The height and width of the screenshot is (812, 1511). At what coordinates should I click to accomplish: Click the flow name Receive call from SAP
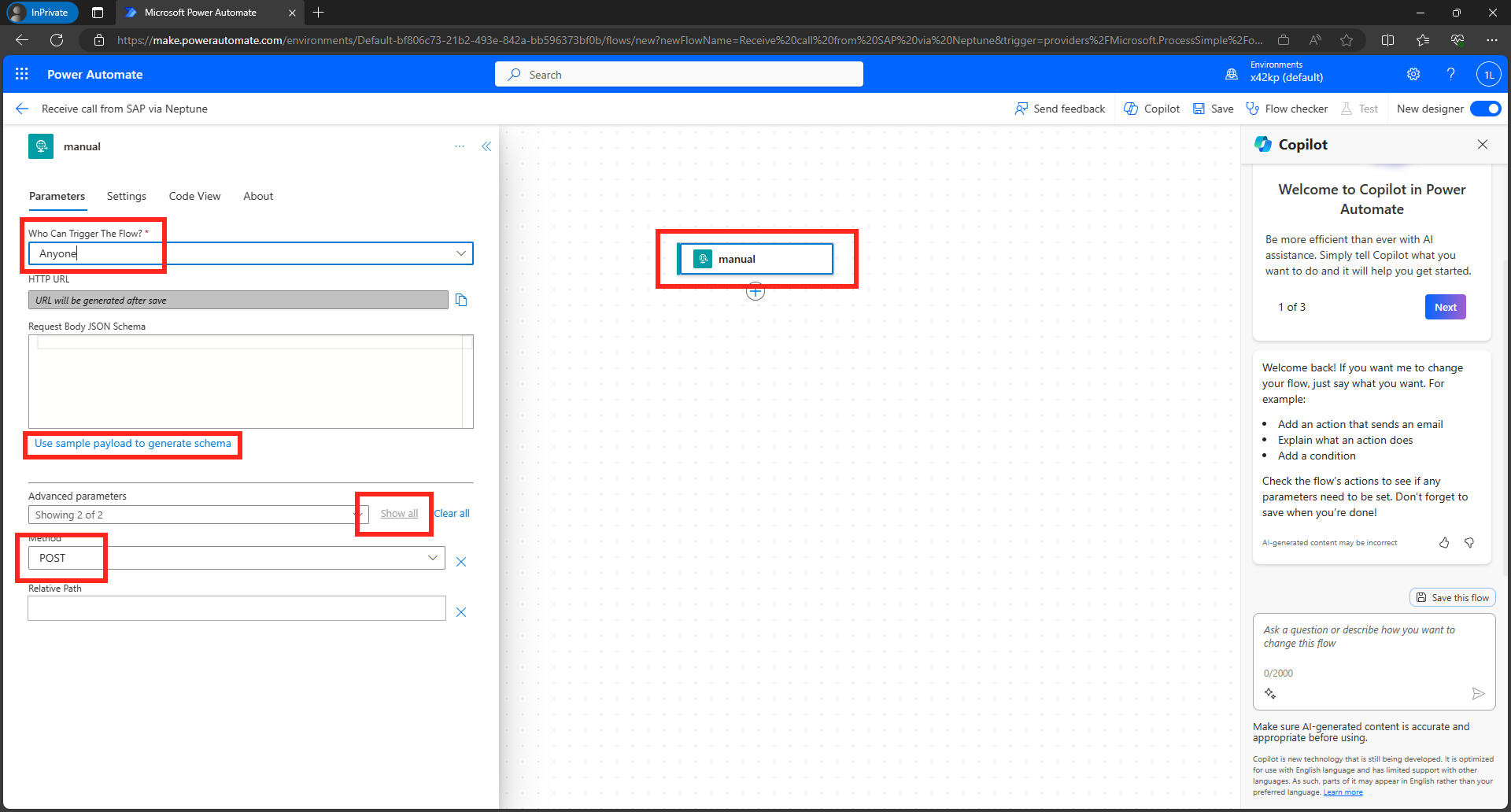(x=124, y=109)
